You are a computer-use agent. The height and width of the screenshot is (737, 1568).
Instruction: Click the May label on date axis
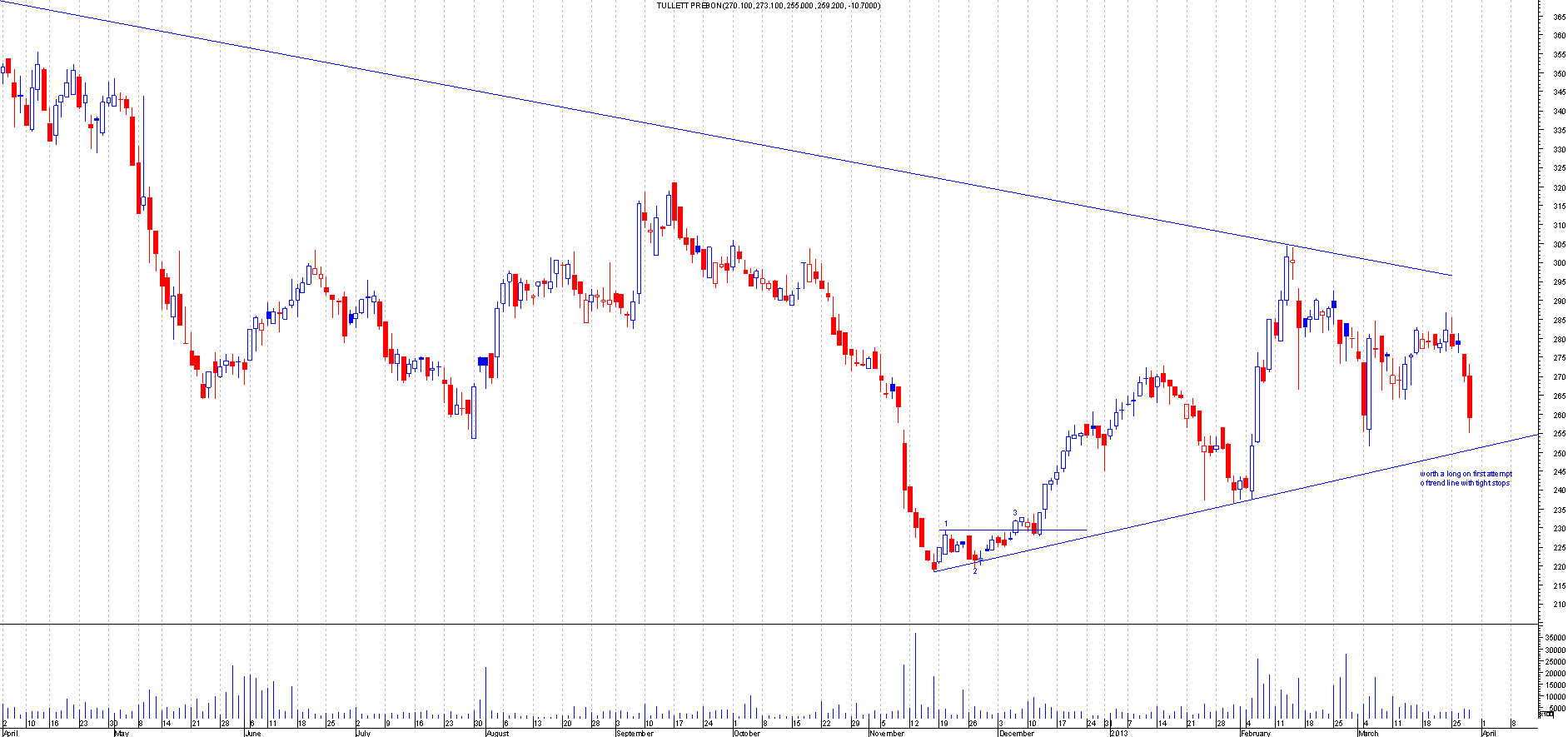[x=122, y=733]
